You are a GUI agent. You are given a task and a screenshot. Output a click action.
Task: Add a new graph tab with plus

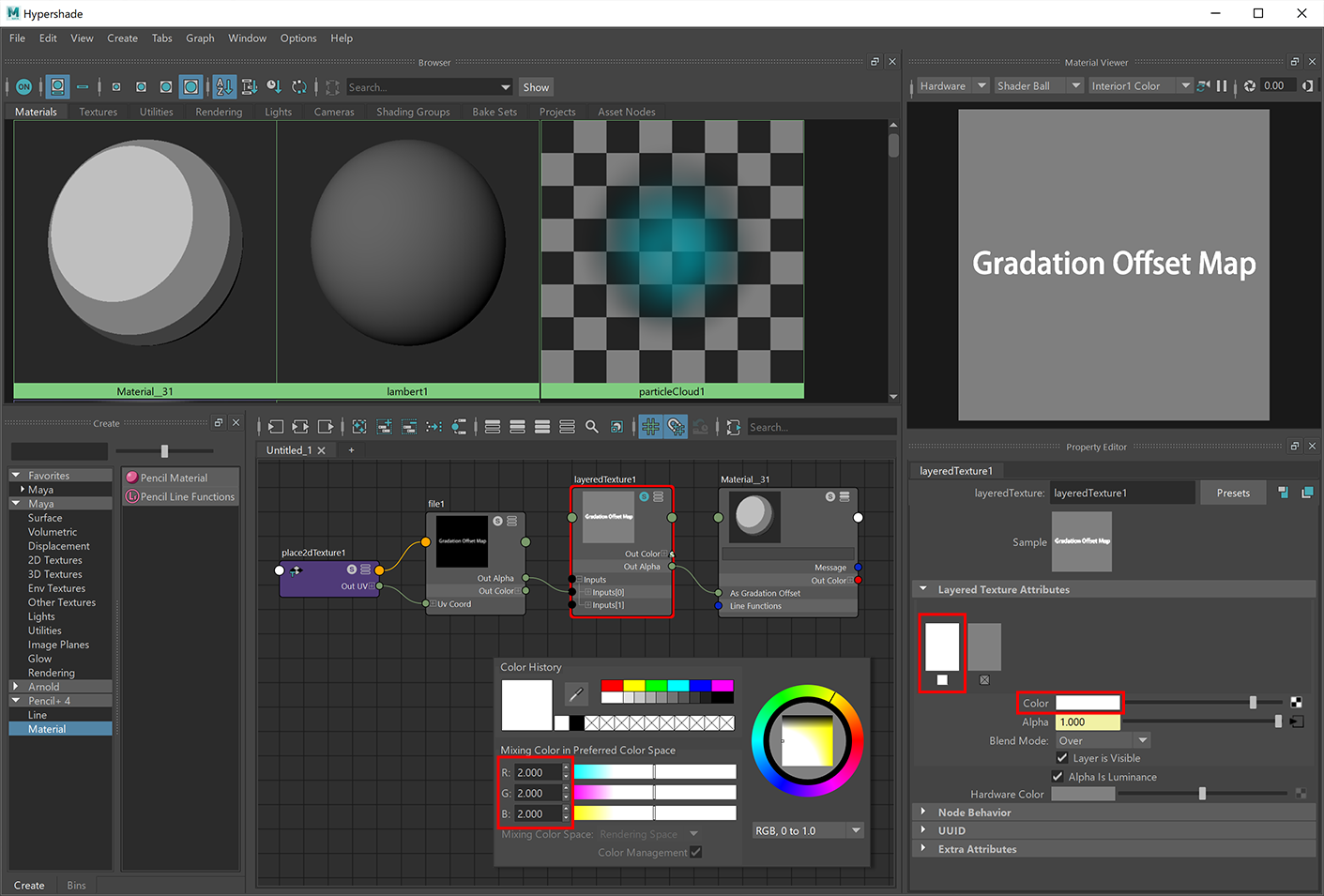(352, 450)
